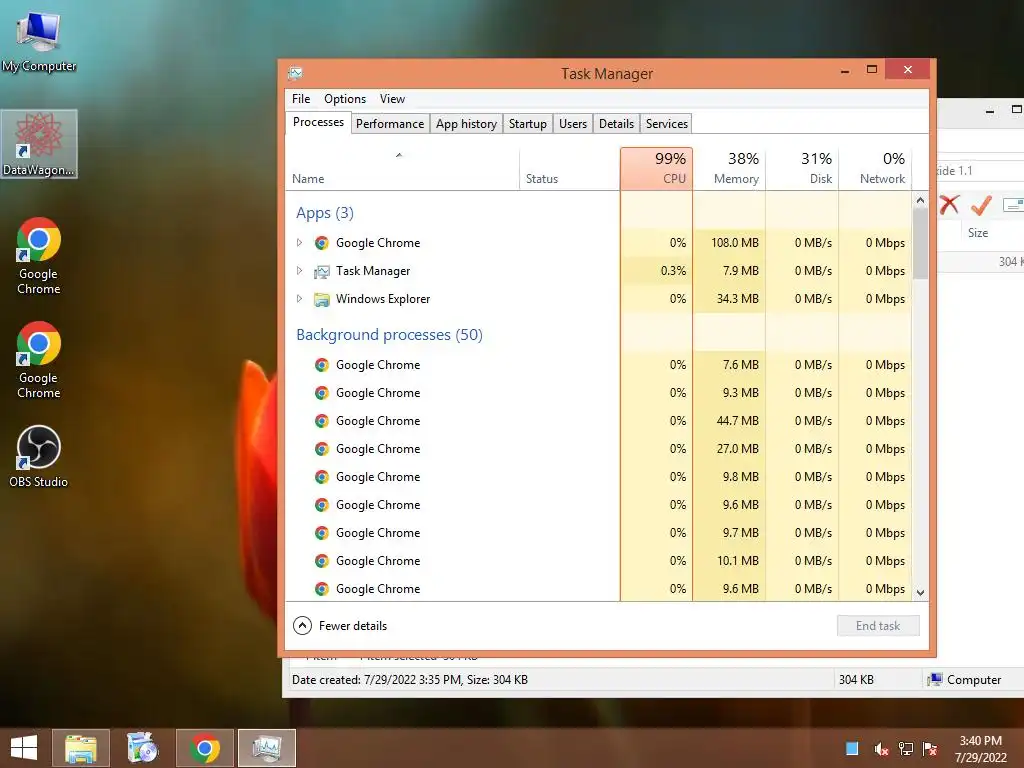Select the Chrome process using 10.1 MB

(598, 561)
